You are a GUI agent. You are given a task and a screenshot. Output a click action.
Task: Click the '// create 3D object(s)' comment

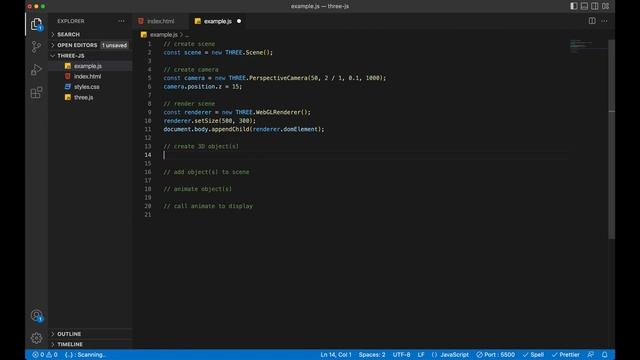pyautogui.click(x=201, y=146)
